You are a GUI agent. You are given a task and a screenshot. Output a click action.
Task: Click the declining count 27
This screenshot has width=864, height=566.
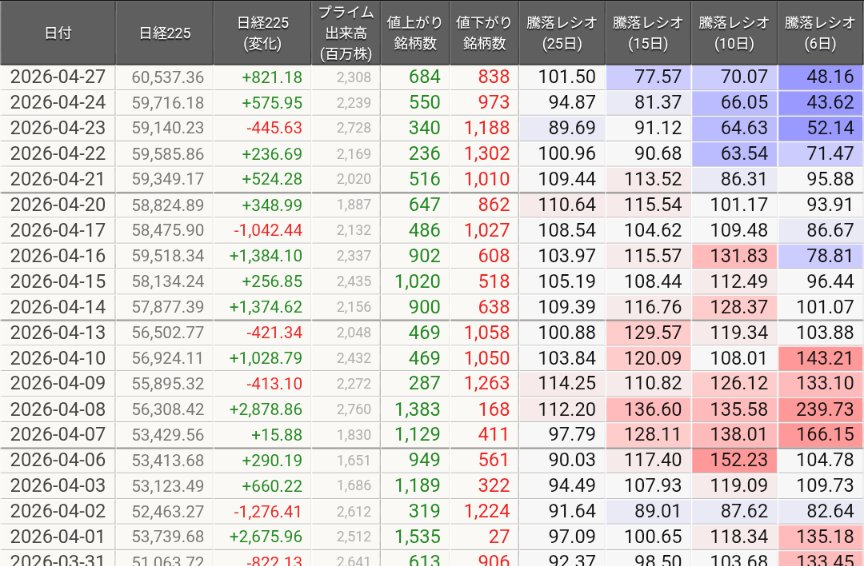coord(499,536)
